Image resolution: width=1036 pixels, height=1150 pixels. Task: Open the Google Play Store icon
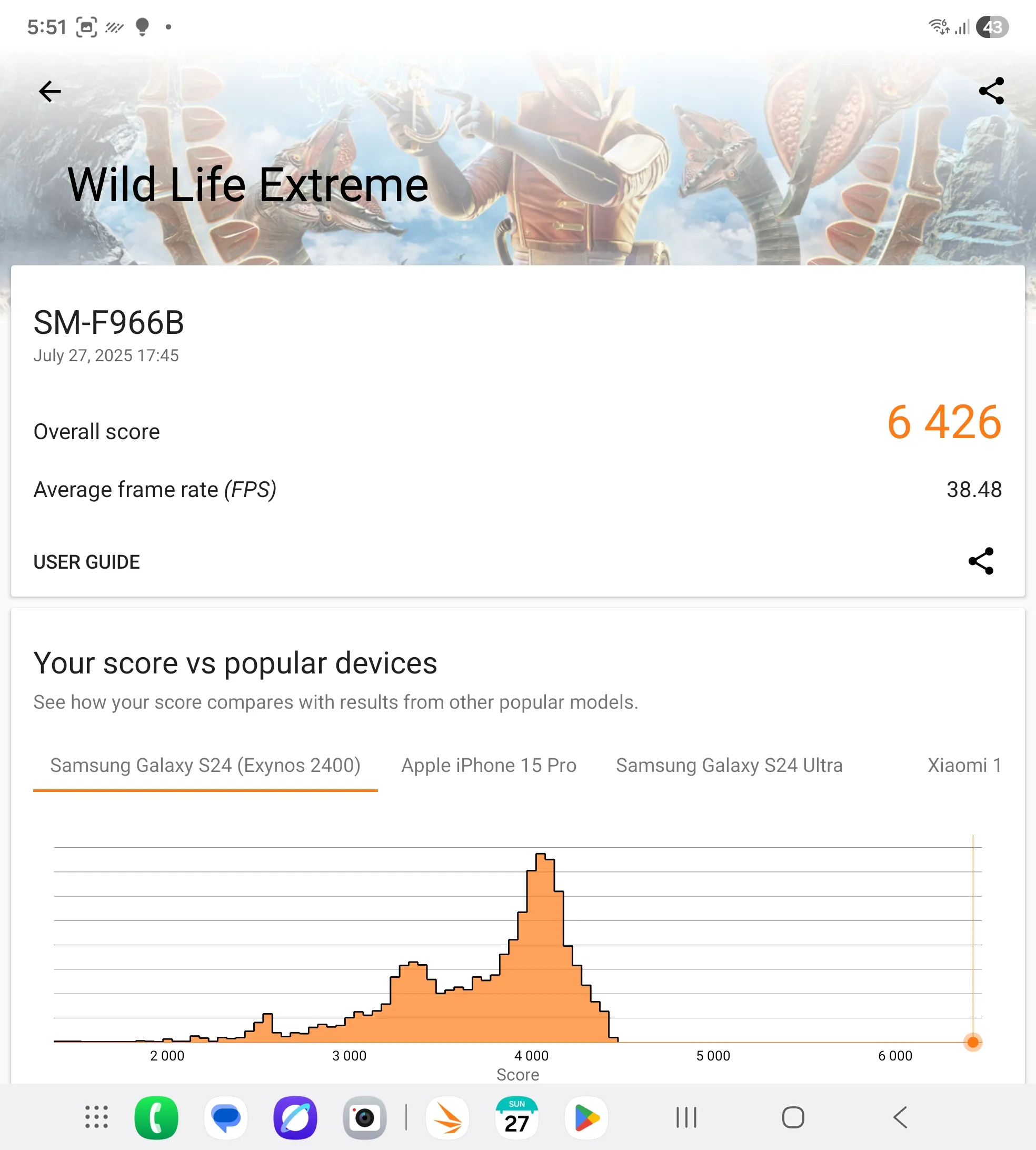pos(586,1117)
